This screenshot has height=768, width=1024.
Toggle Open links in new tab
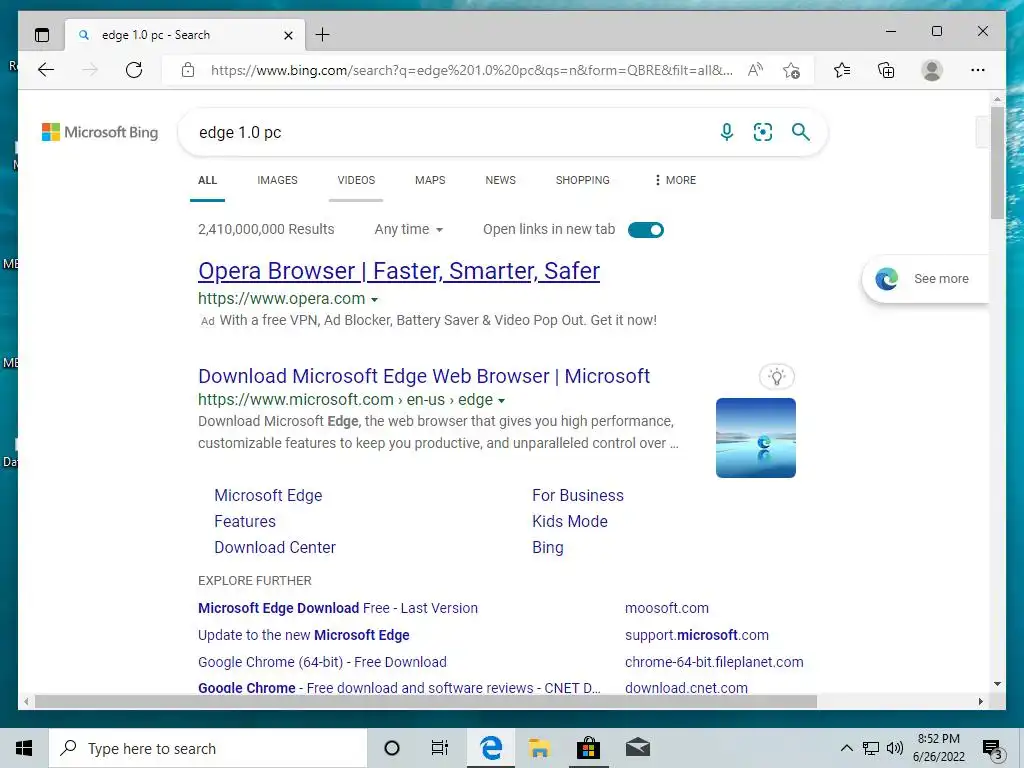645,230
